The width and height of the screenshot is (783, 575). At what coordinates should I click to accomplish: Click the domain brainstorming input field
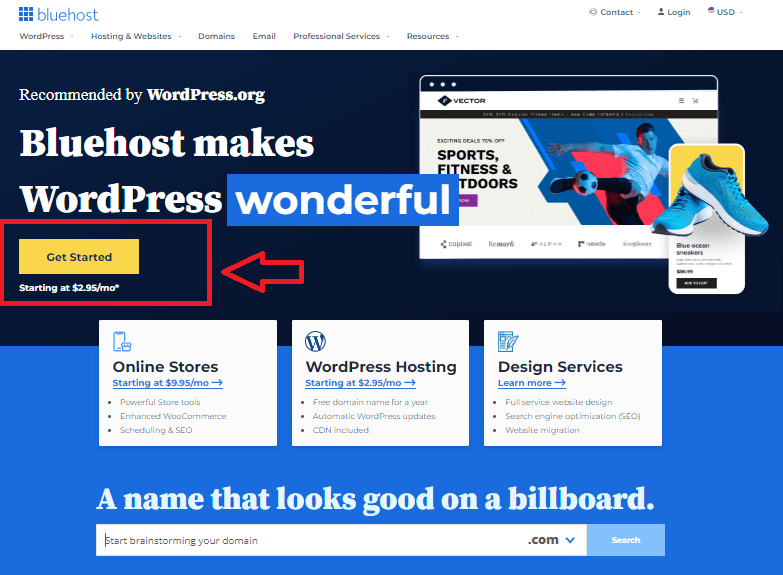pyautogui.click(x=341, y=540)
